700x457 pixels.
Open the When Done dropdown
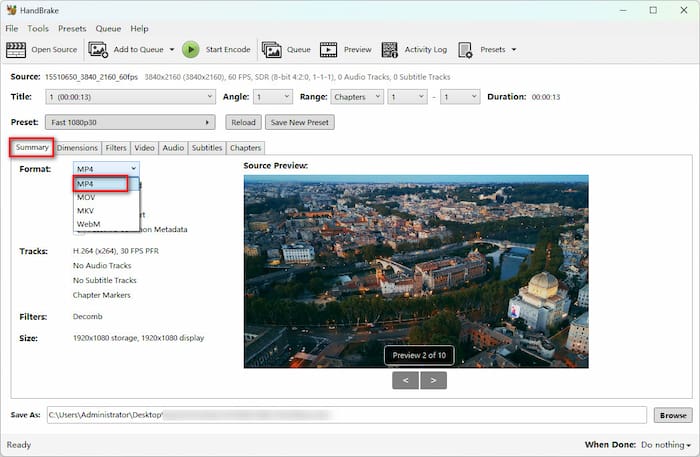coord(666,445)
